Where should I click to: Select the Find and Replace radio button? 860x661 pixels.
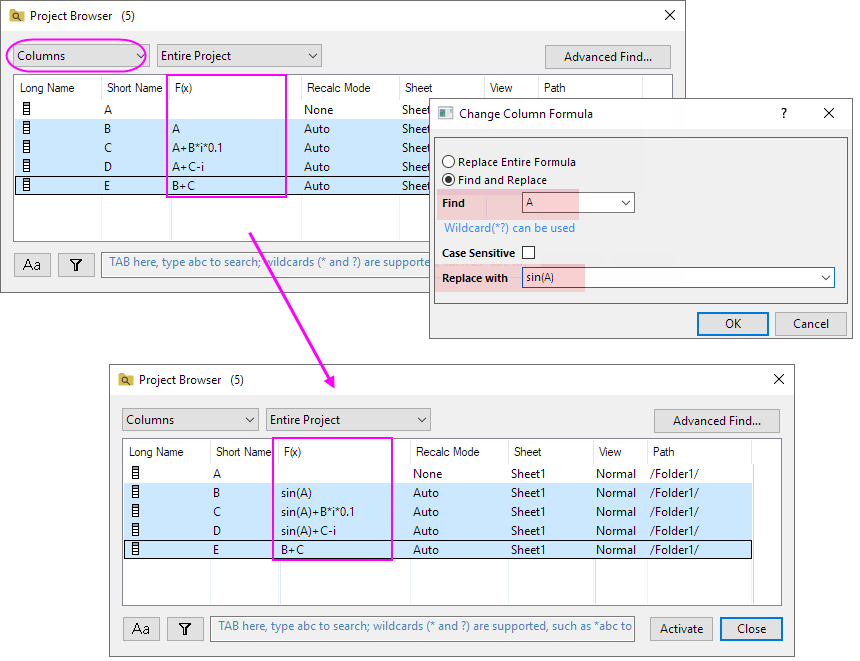click(x=449, y=180)
